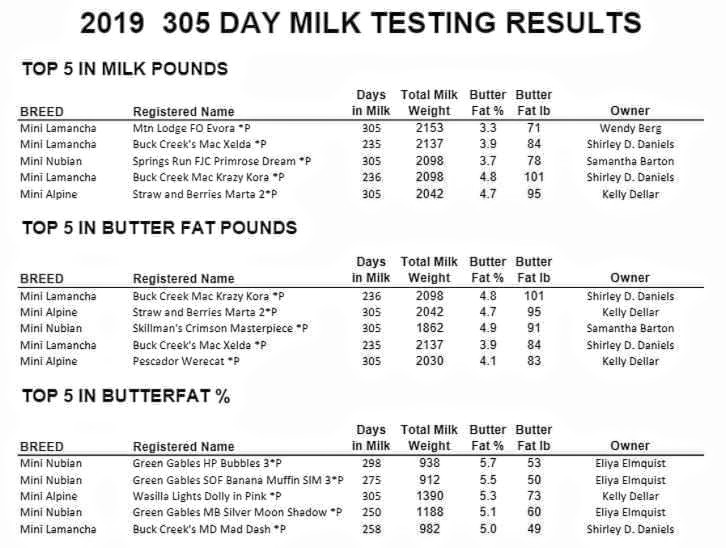Select Green Gables SOF Banana Muffin SIM 3*P
Viewport: 726px width, 548px height.
(x=238, y=480)
